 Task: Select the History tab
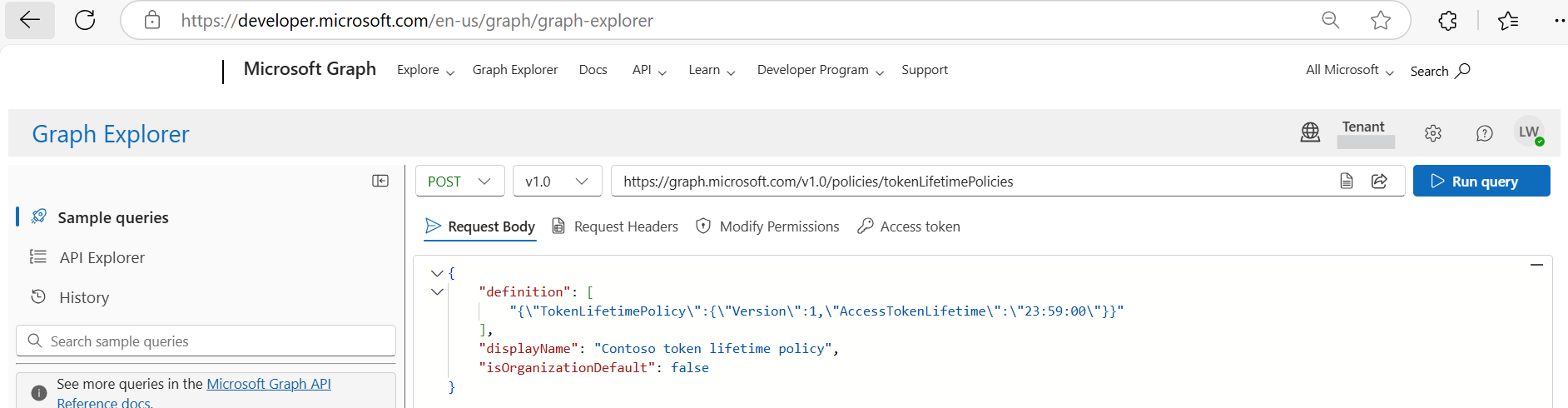coord(84,297)
